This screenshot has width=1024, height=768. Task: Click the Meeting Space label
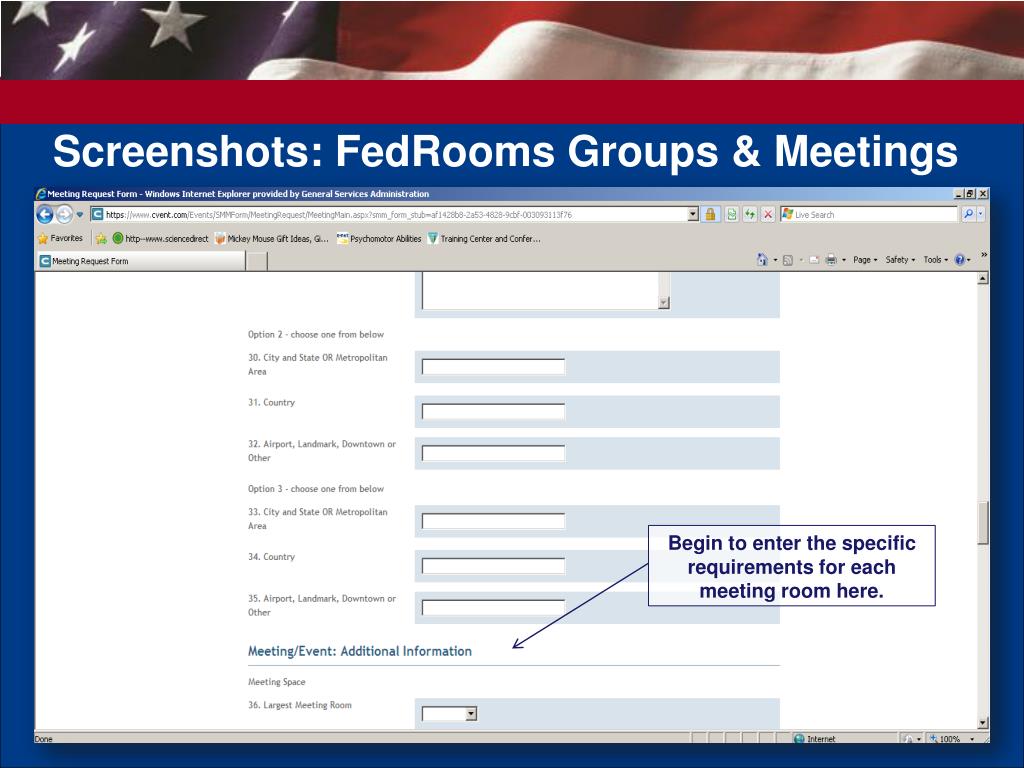point(276,682)
